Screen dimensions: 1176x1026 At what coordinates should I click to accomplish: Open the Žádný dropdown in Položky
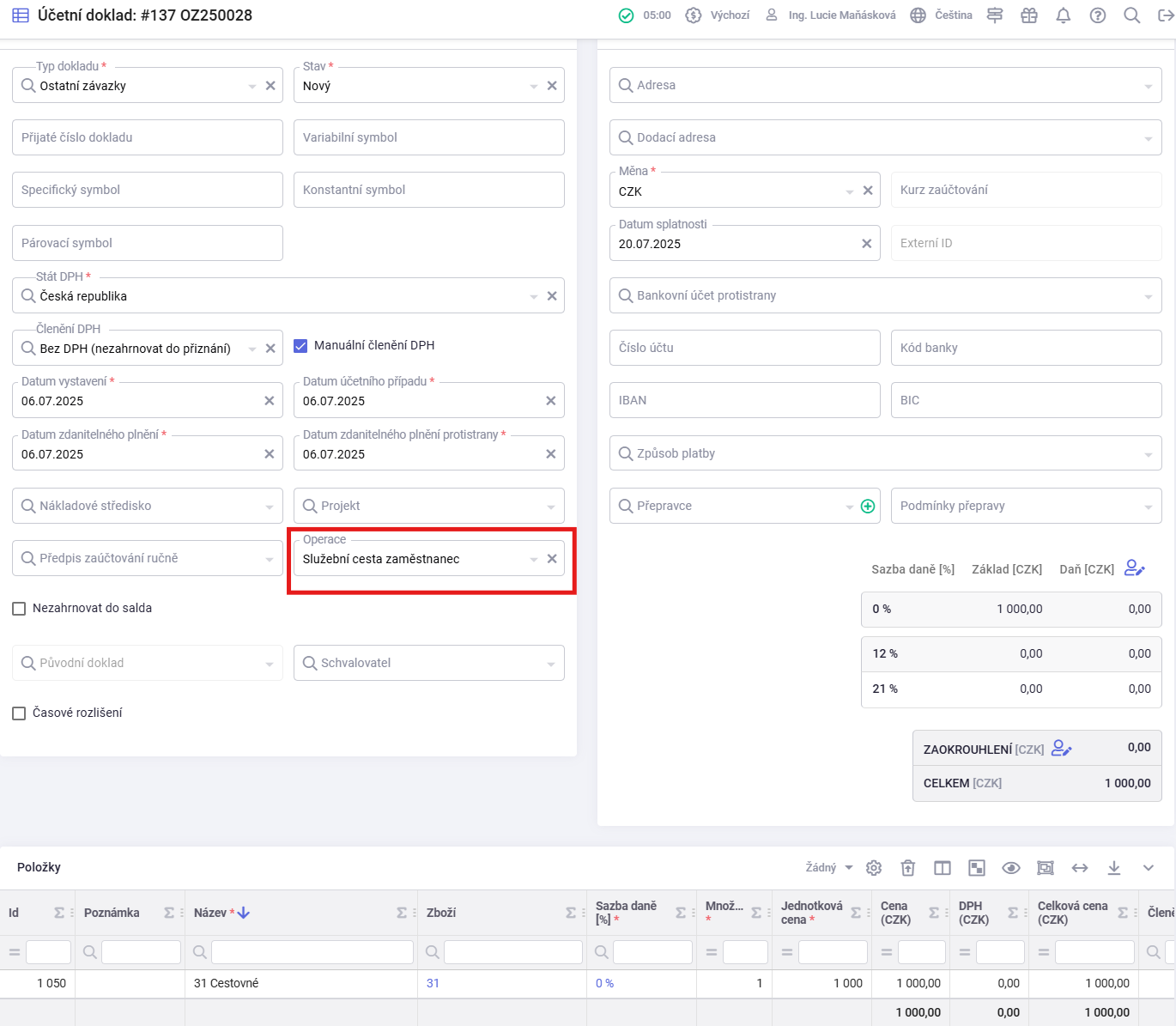click(x=829, y=868)
